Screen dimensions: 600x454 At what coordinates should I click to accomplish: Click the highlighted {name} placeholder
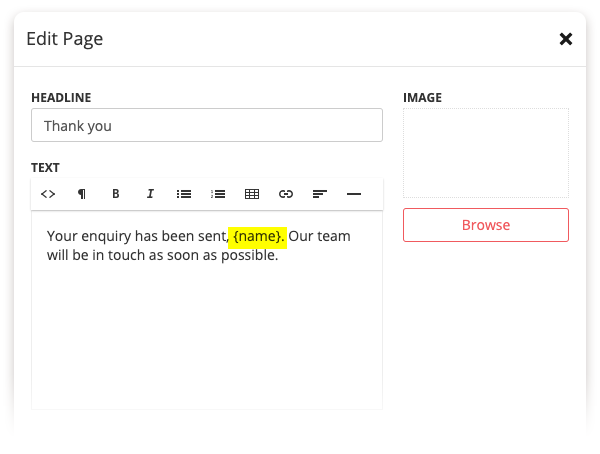coord(258,236)
